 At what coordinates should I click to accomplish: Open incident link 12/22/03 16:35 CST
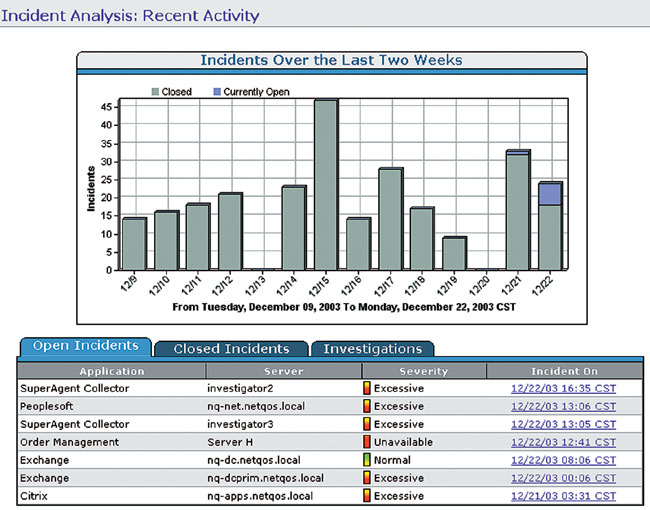pos(563,388)
